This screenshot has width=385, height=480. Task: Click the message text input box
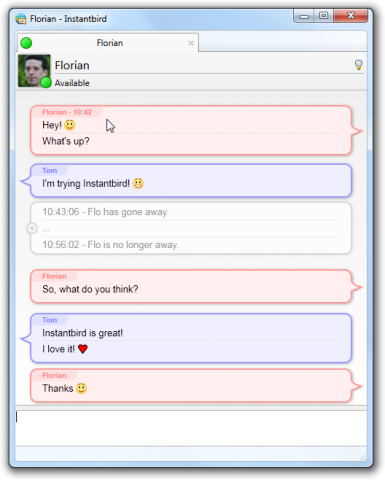[191, 428]
